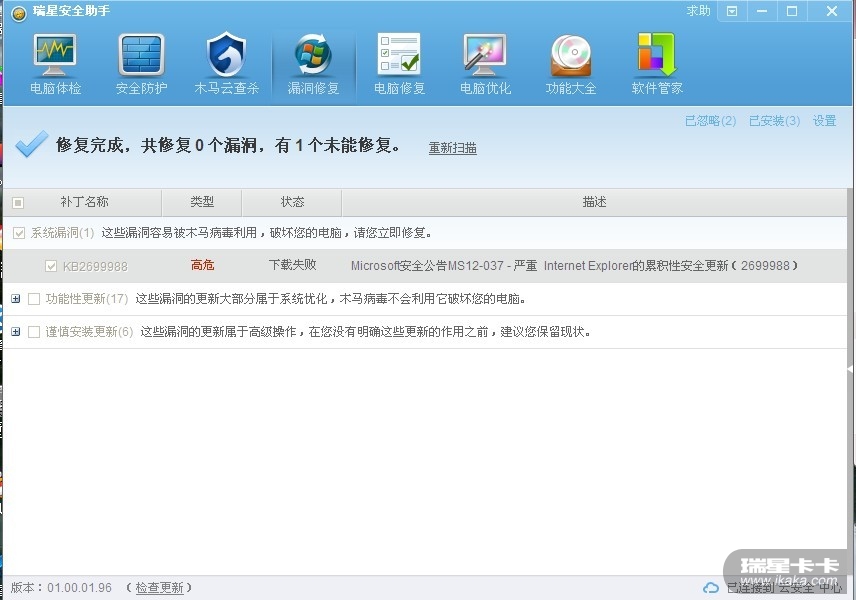
Task: Check the 功能性更新(17) checkbox
Action: coord(34,299)
